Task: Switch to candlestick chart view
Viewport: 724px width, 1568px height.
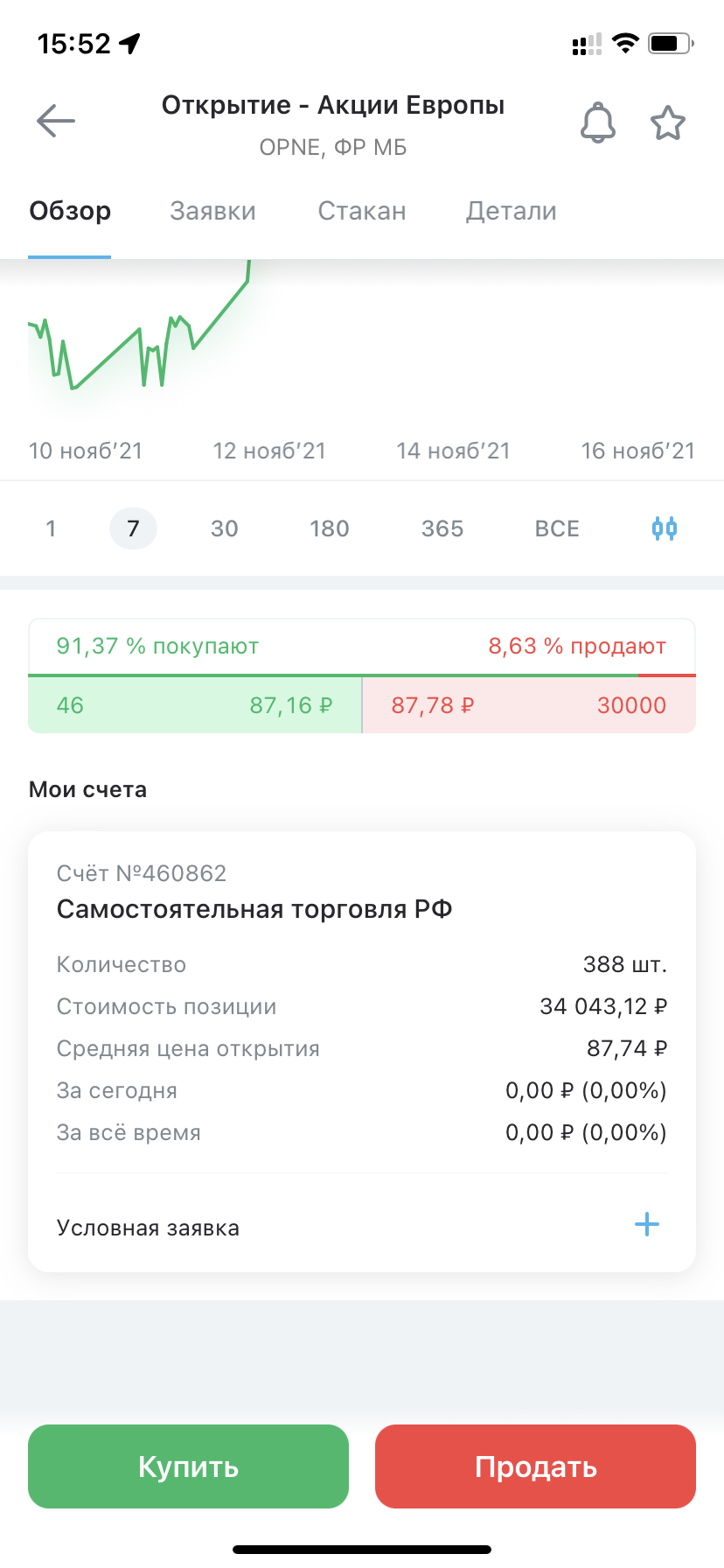Action: point(665,528)
